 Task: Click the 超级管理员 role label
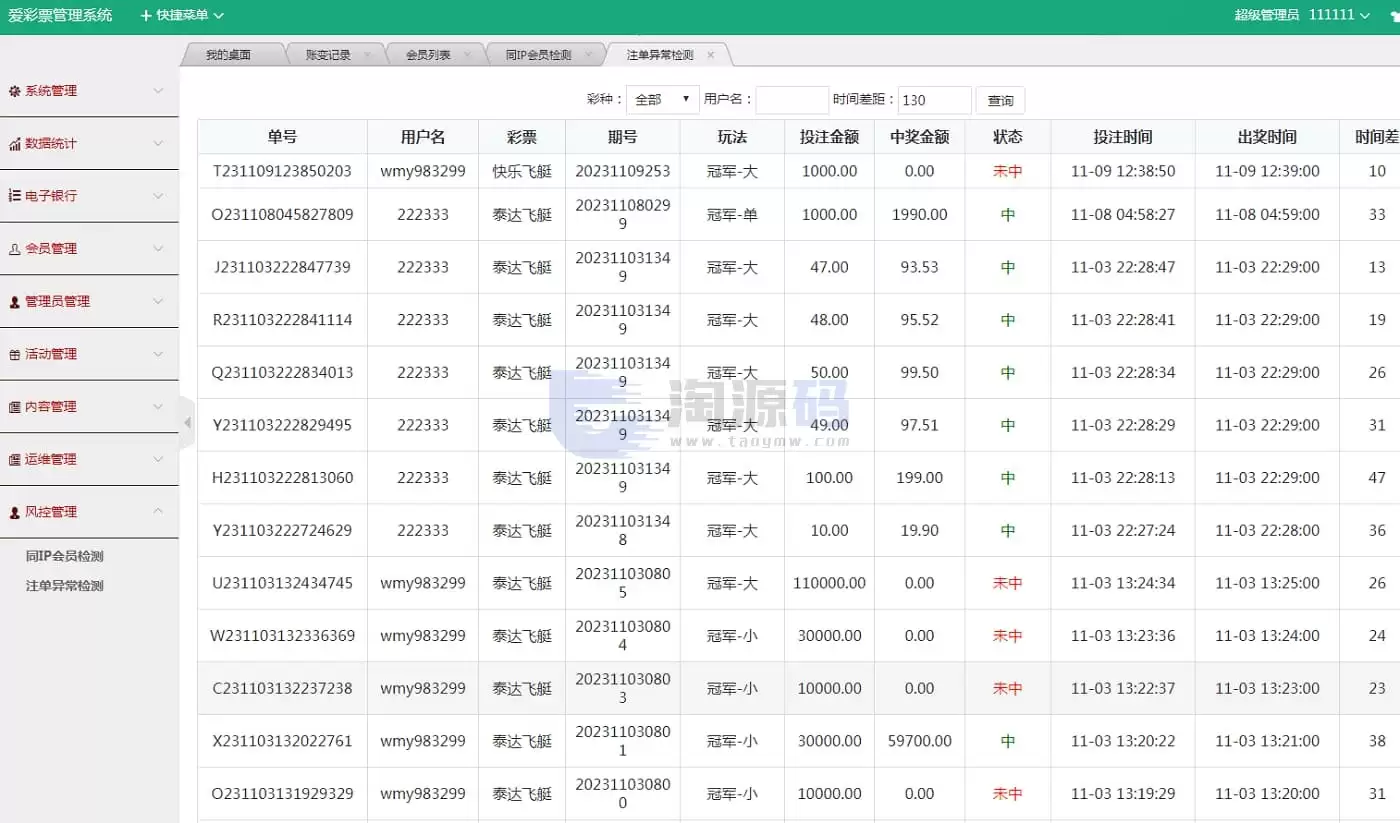coord(1266,15)
